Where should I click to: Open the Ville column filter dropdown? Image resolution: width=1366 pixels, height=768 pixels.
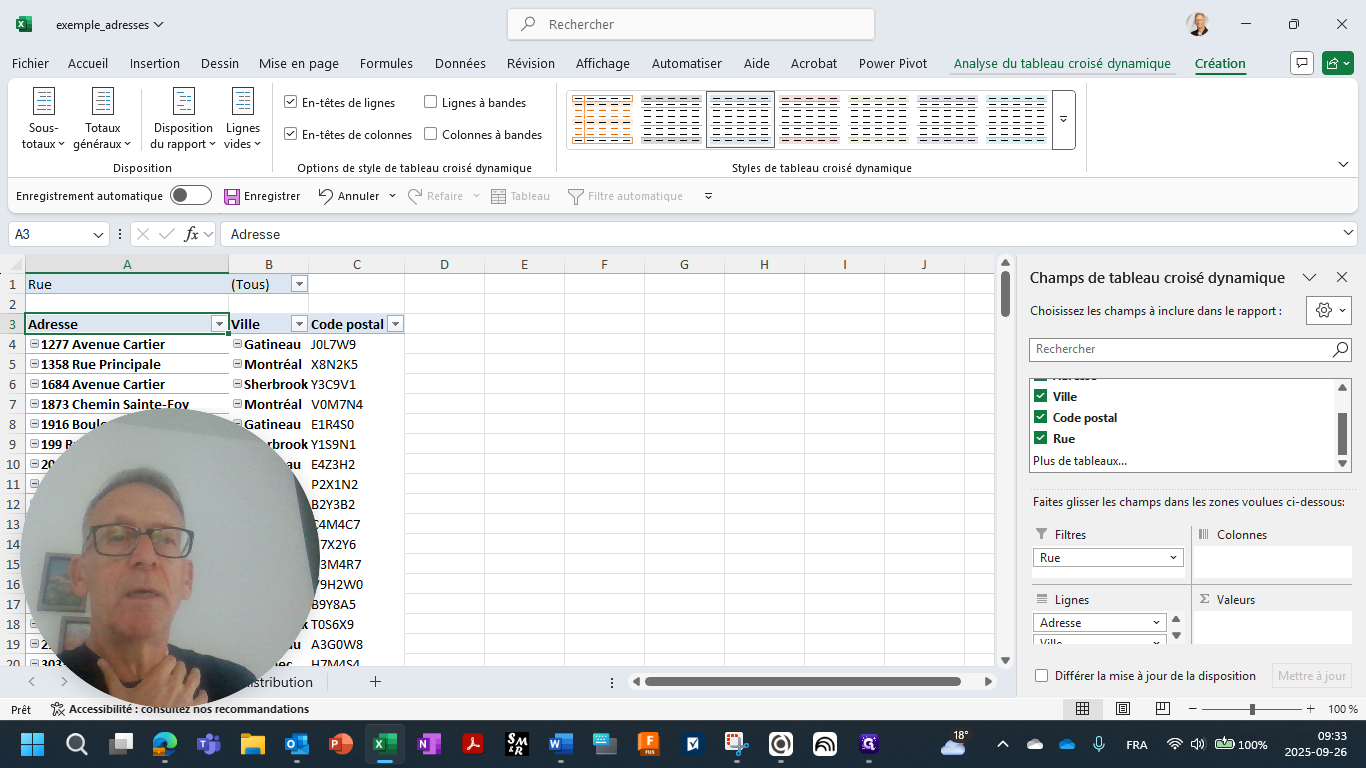(x=298, y=323)
